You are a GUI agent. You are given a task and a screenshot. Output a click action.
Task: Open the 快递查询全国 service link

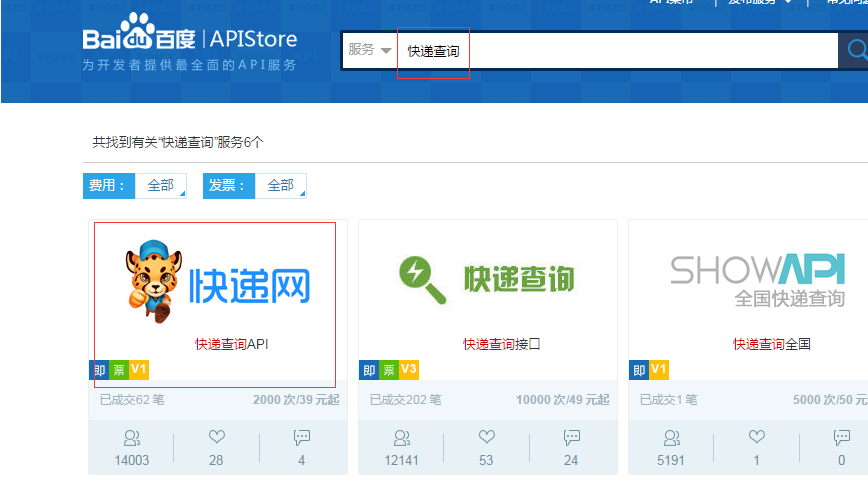(772, 344)
